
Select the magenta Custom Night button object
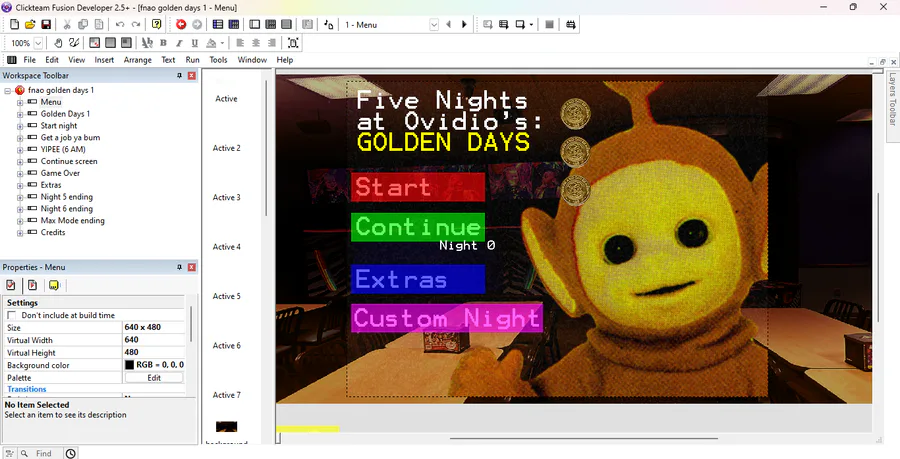point(447,318)
